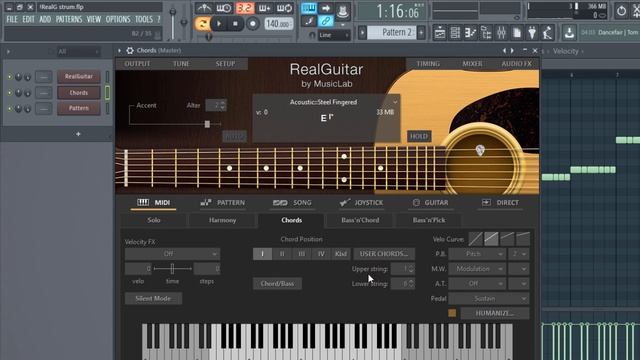Open the TOOLS menu

[144, 19]
